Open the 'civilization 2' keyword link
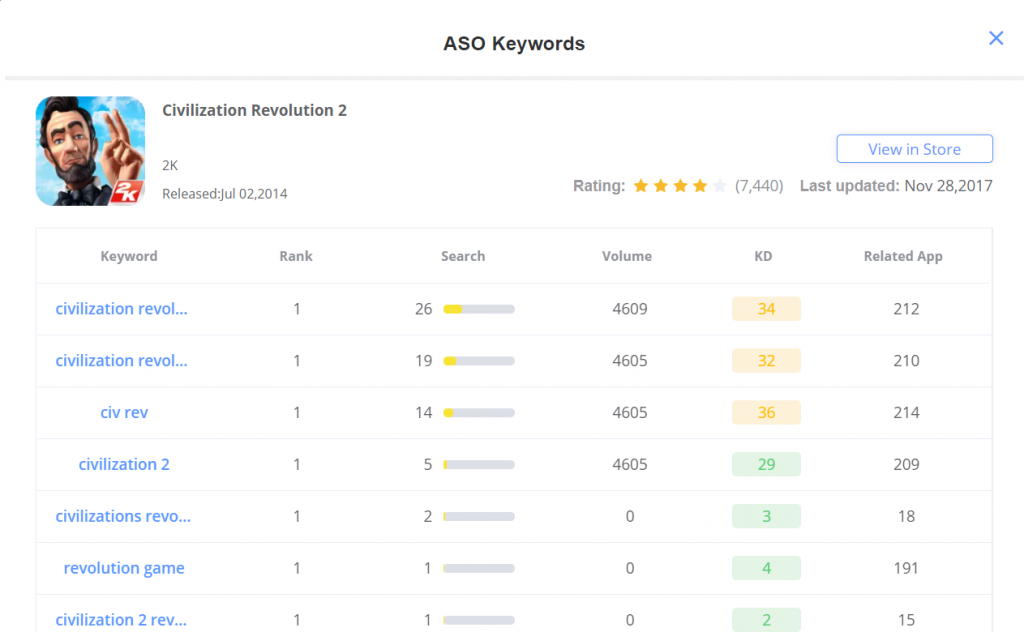Screen dimensions: 1024x632 [124, 464]
